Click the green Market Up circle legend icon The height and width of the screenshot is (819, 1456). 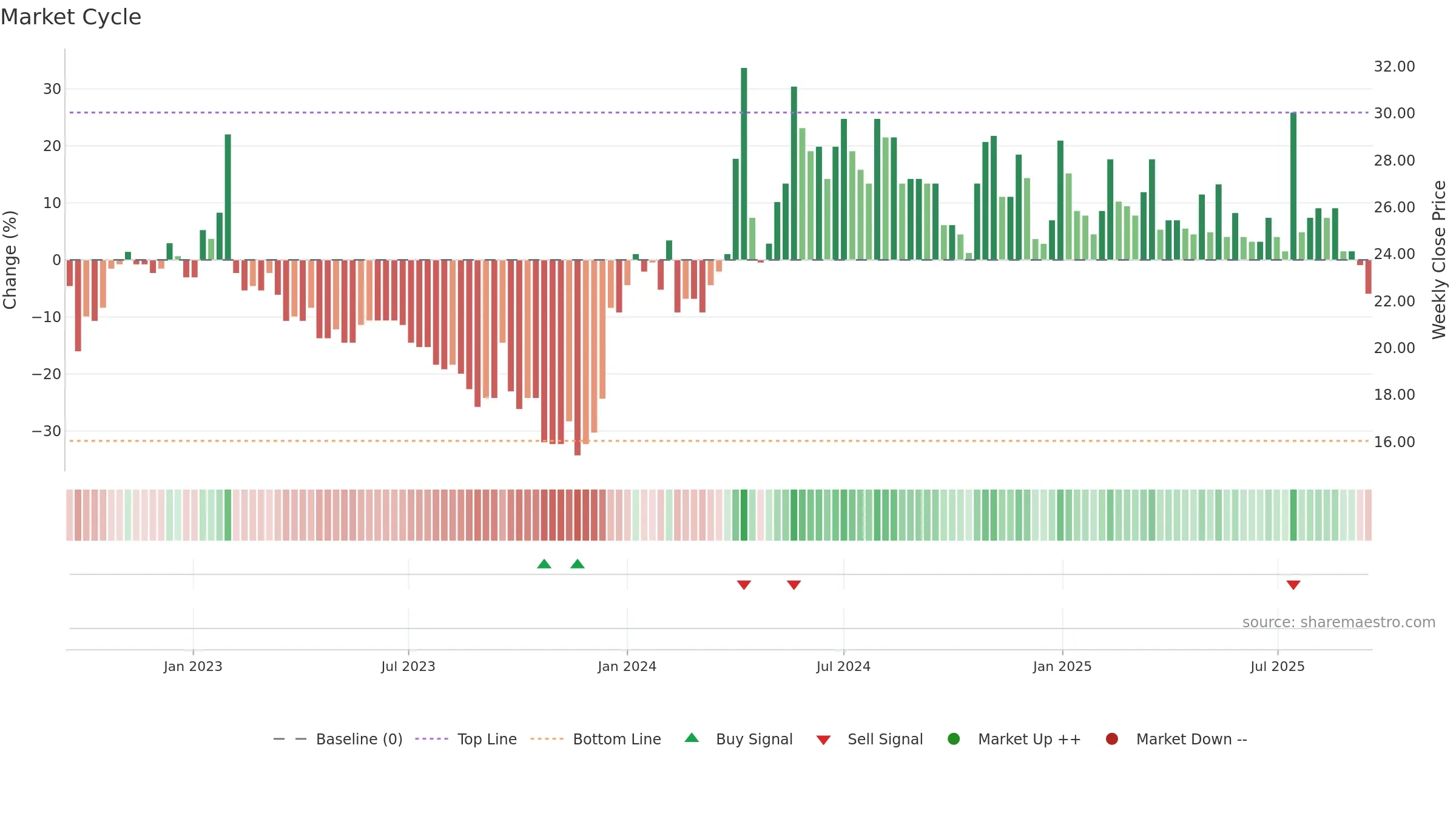tap(954, 739)
